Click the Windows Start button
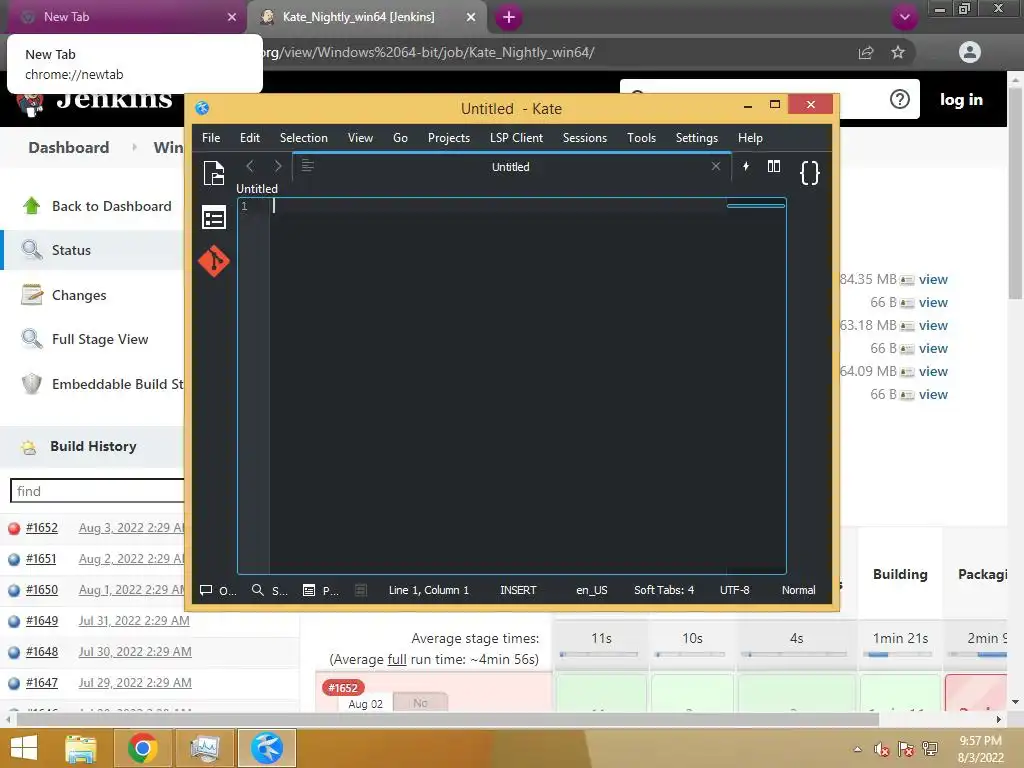 tap(25, 748)
